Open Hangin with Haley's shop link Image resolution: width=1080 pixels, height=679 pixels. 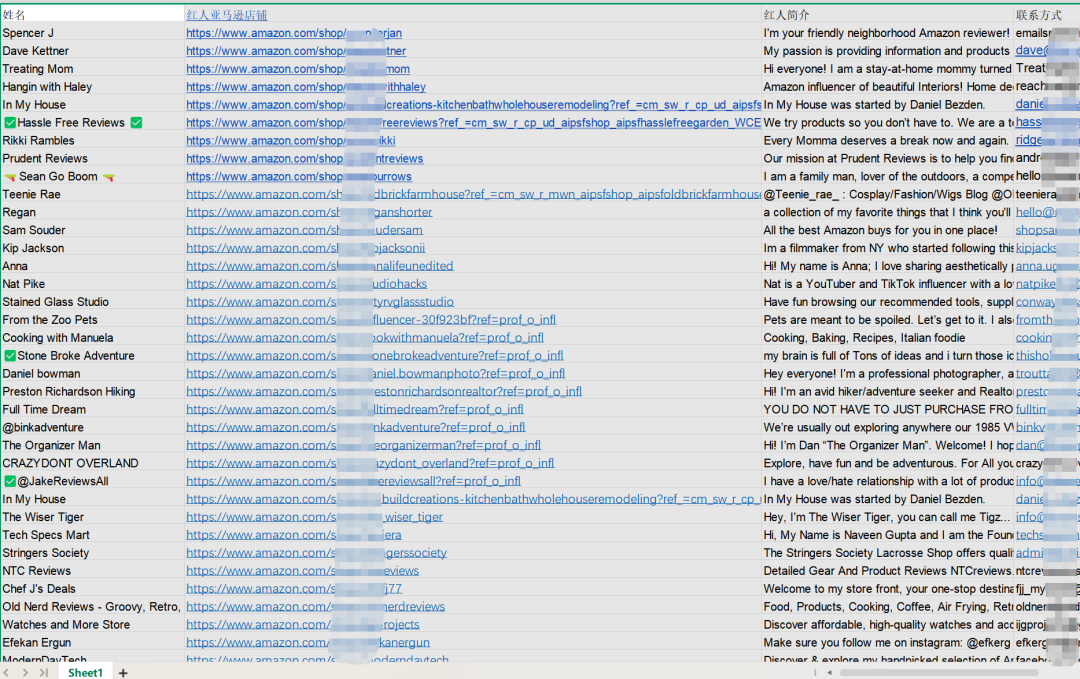[306, 87]
